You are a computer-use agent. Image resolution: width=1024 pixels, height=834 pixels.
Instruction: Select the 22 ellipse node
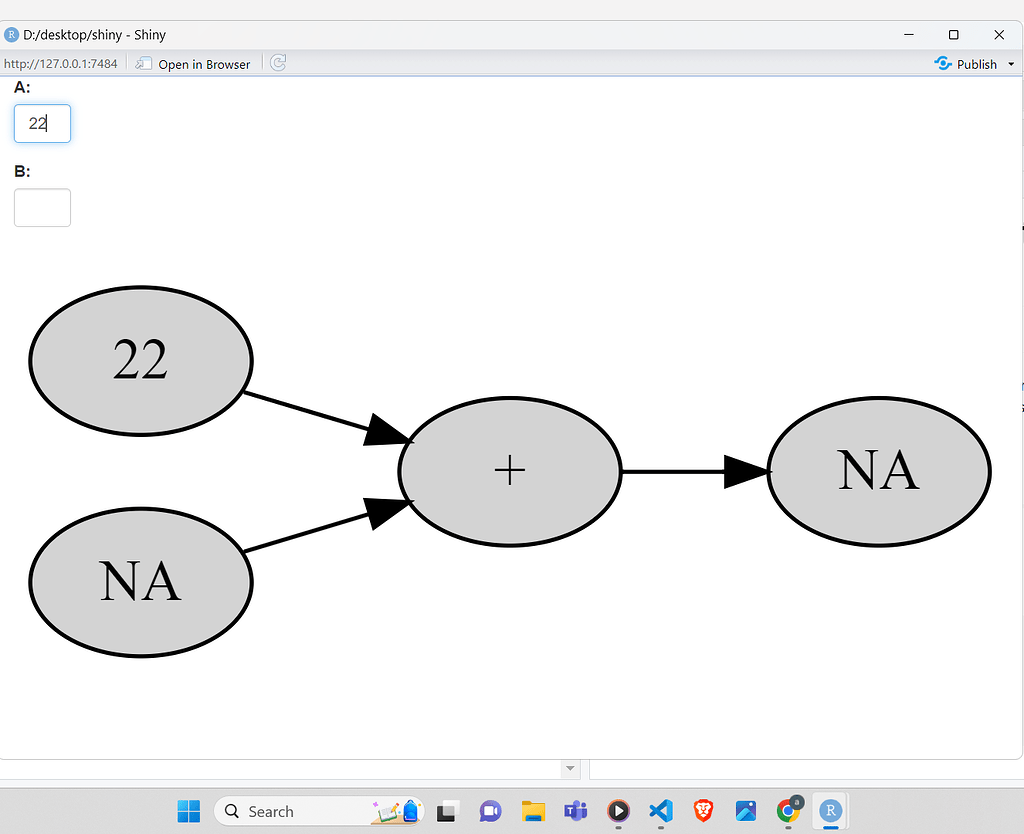[x=140, y=361]
